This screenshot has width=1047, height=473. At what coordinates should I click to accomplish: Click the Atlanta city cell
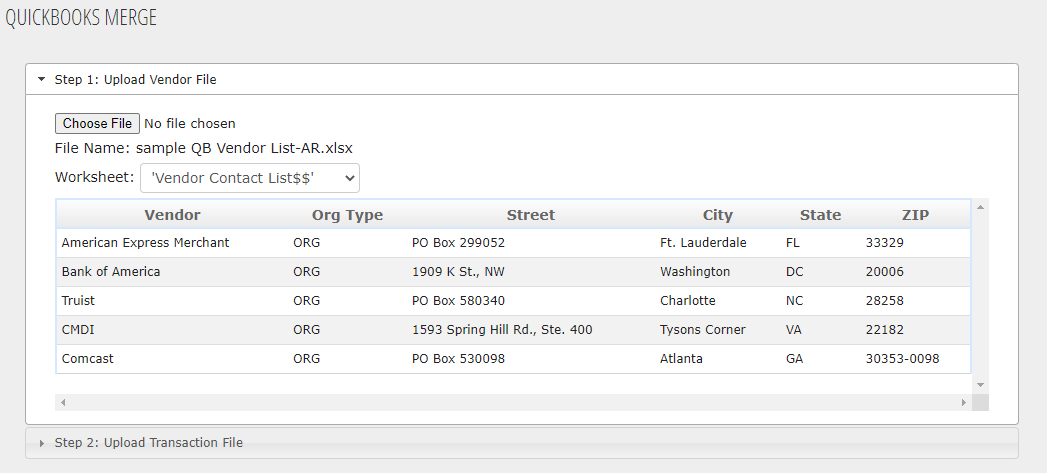718,359
